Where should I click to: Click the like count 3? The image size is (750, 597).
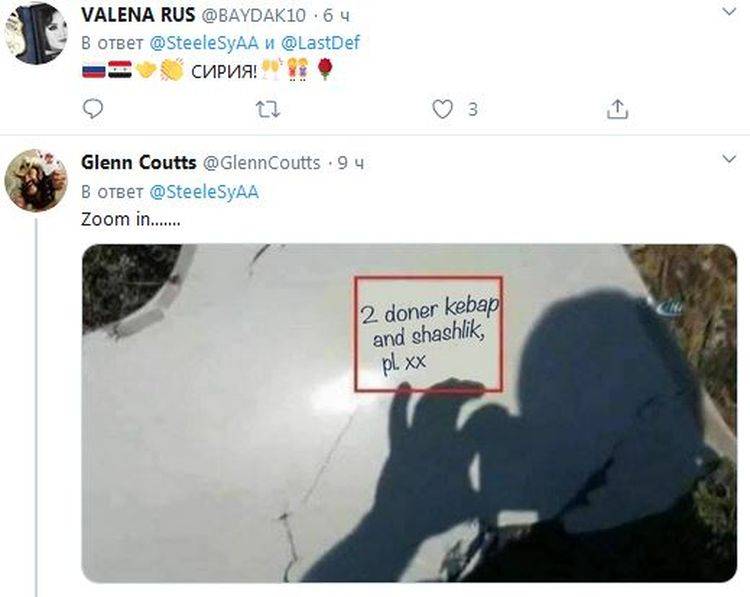pos(473,110)
